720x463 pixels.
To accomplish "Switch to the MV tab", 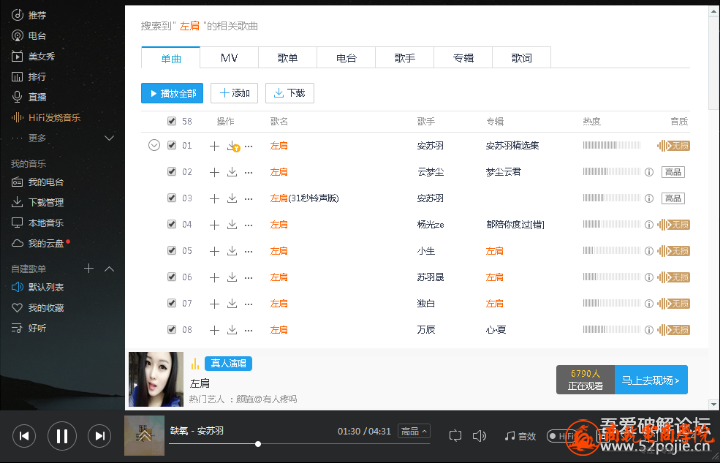I will point(229,57).
